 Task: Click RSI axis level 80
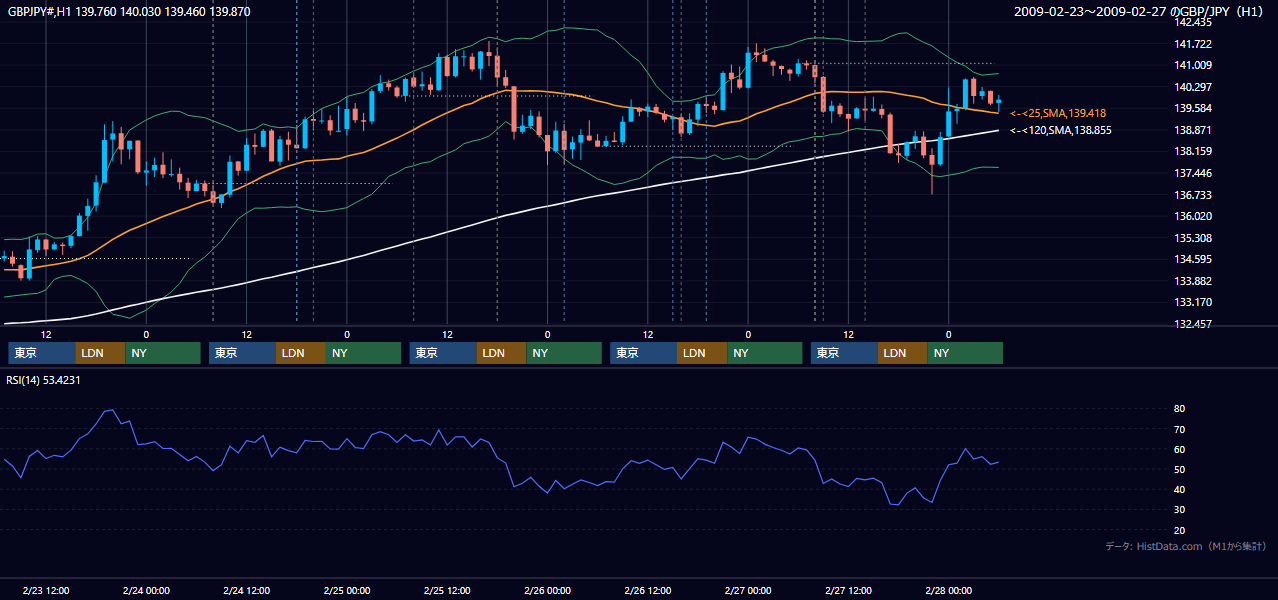pyautogui.click(x=1179, y=409)
